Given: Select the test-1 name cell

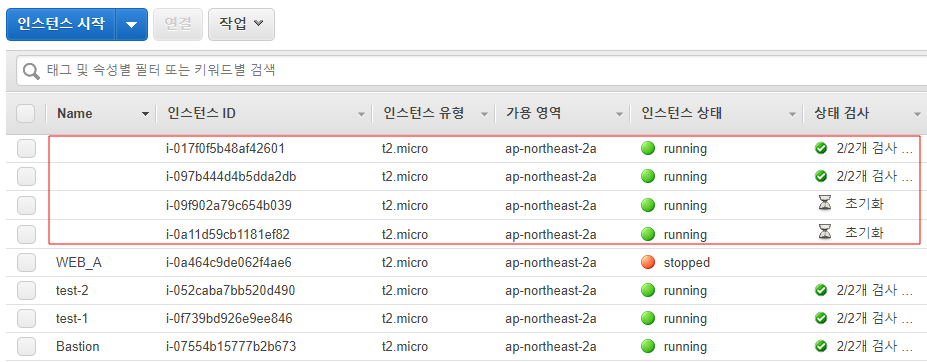Looking at the screenshot, I should click(x=72, y=319).
